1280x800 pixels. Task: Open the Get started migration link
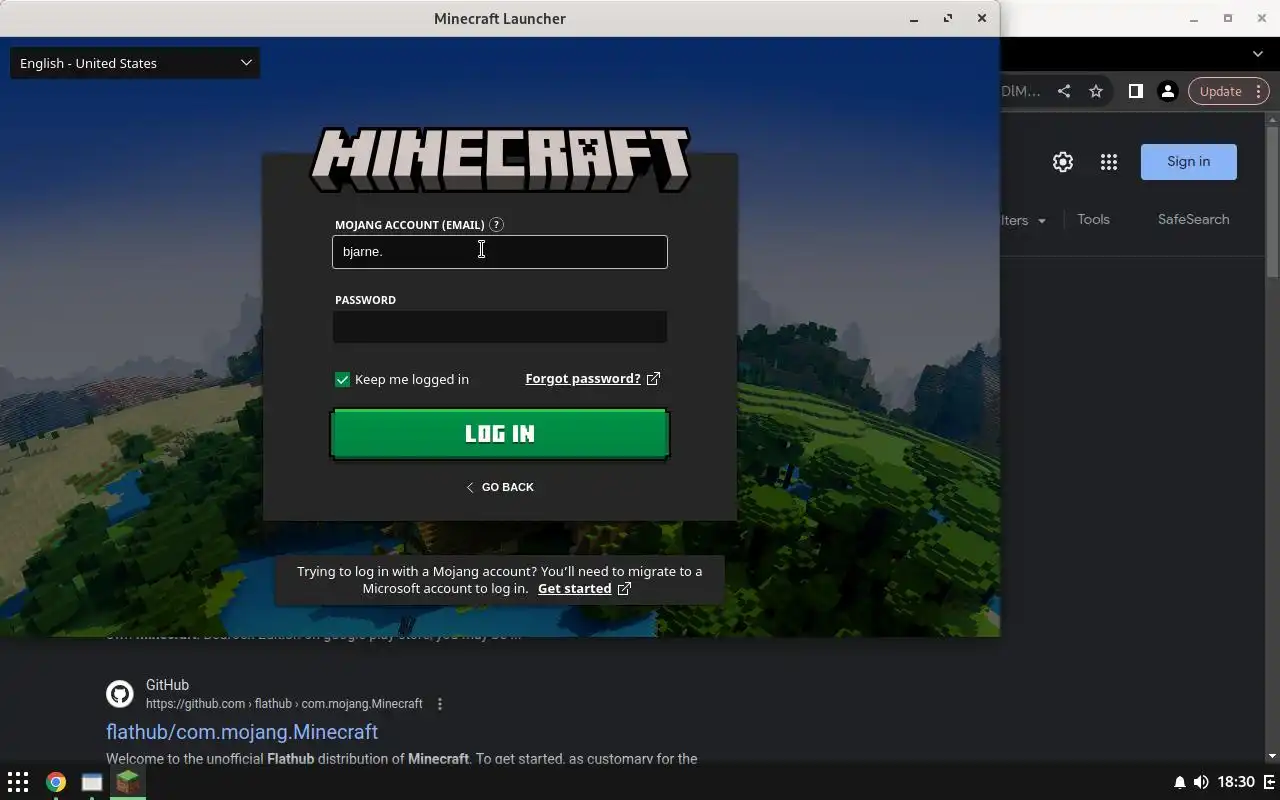click(574, 589)
